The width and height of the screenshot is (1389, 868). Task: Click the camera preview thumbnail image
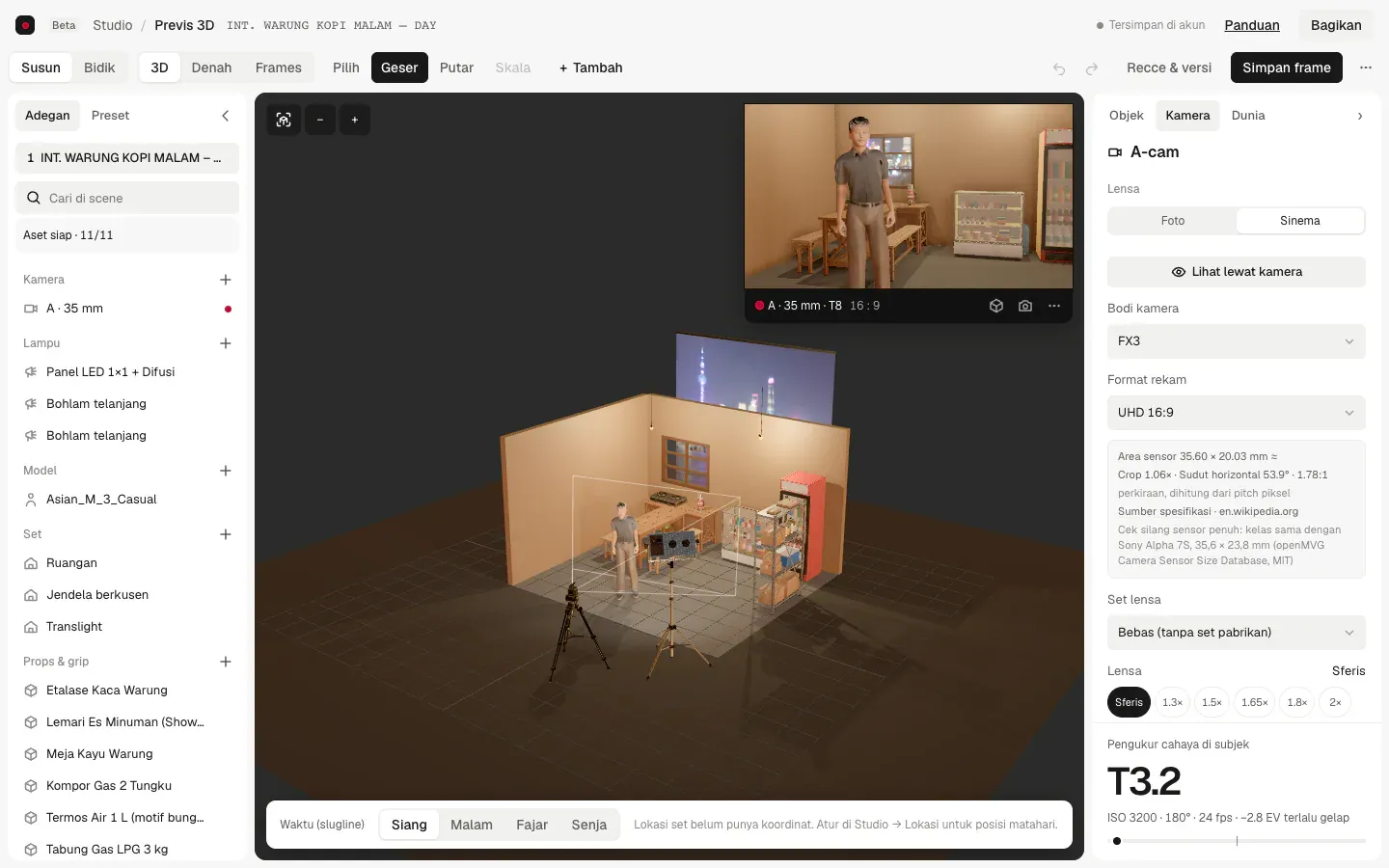point(909,196)
